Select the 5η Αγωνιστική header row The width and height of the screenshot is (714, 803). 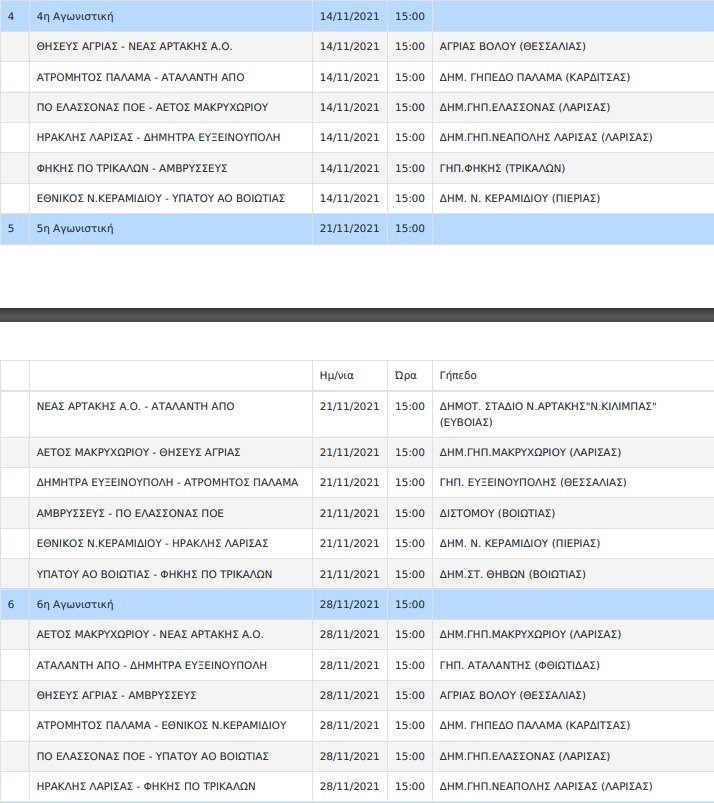(x=357, y=228)
